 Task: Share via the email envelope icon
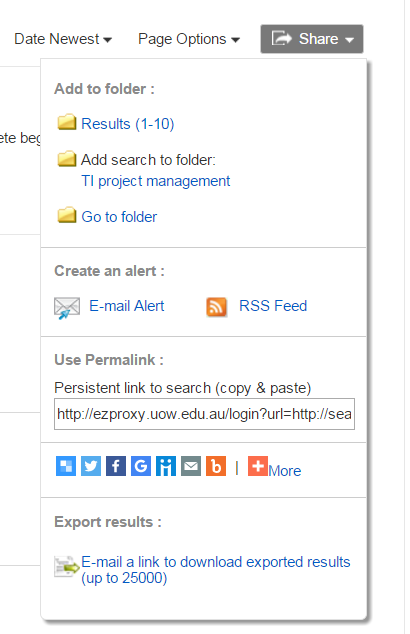coord(191,466)
